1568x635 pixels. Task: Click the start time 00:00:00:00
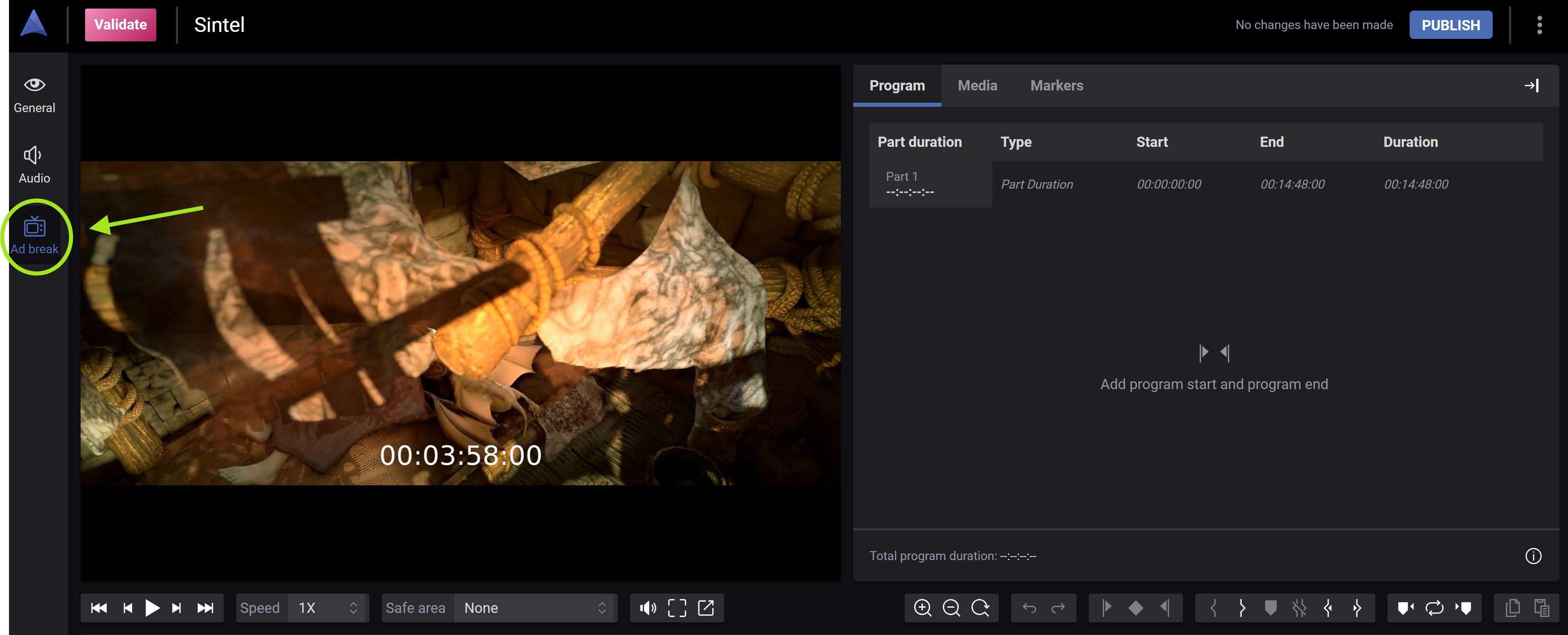(x=1169, y=184)
